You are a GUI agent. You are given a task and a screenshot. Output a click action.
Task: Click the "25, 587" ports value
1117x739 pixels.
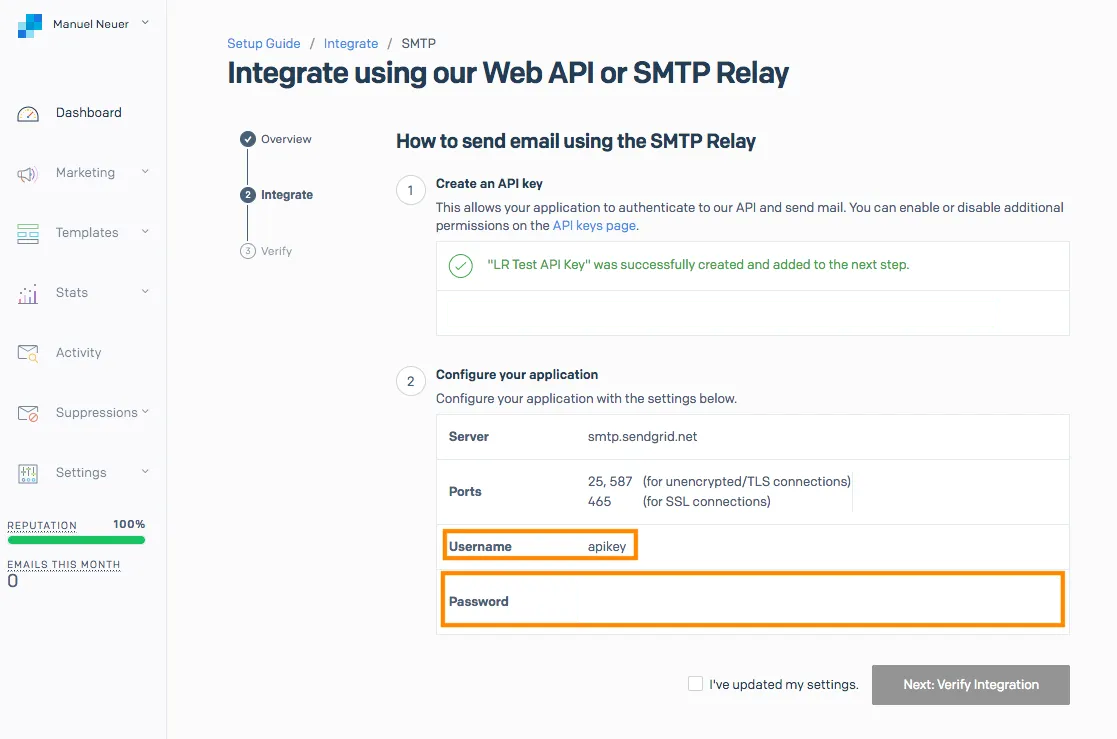click(610, 481)
